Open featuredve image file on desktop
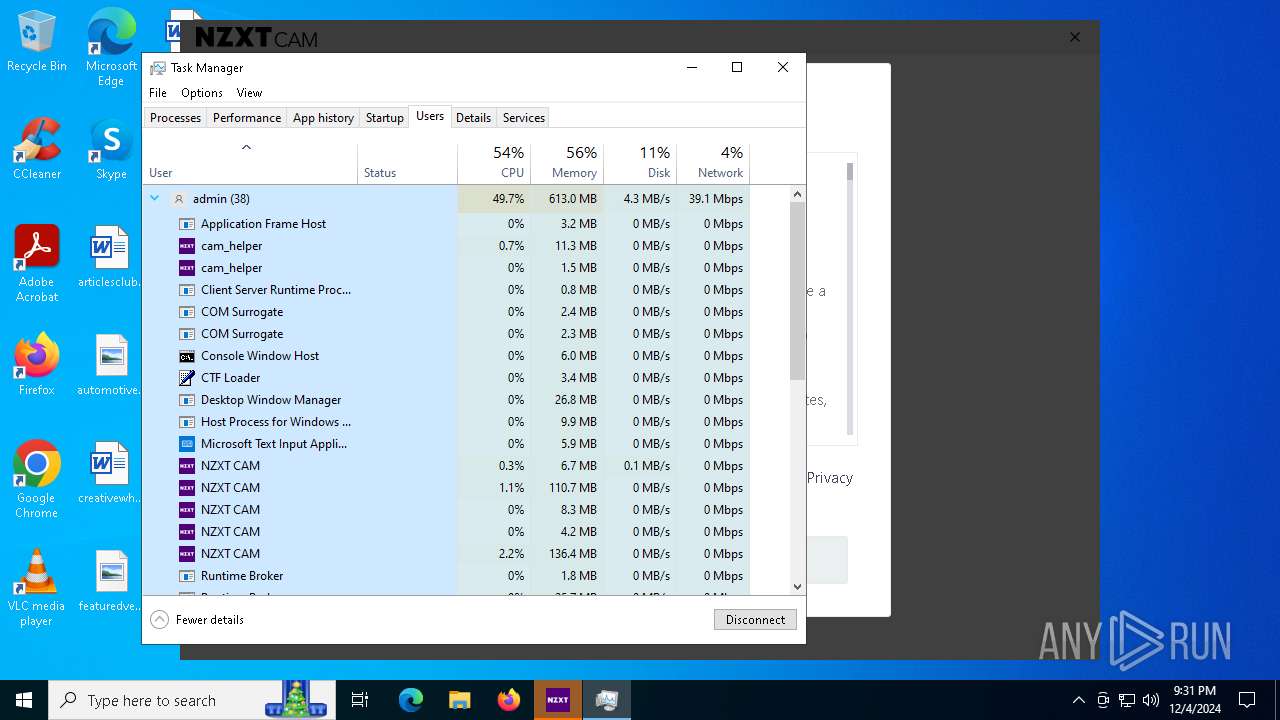This screenshot has height=720, width=1280. [x=111, y=582]
